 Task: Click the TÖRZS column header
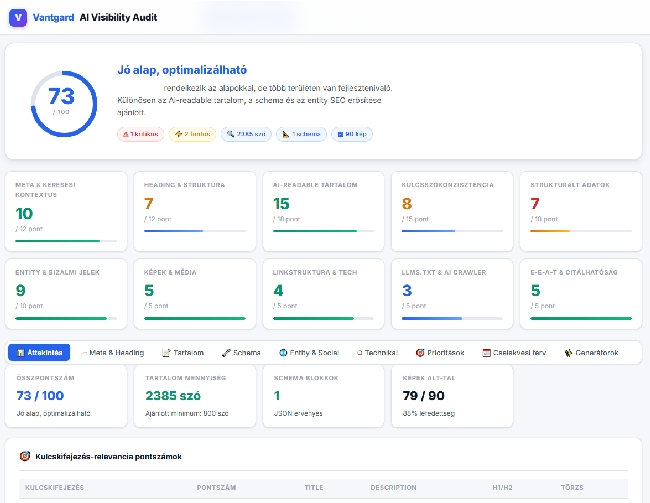[572, 488]
